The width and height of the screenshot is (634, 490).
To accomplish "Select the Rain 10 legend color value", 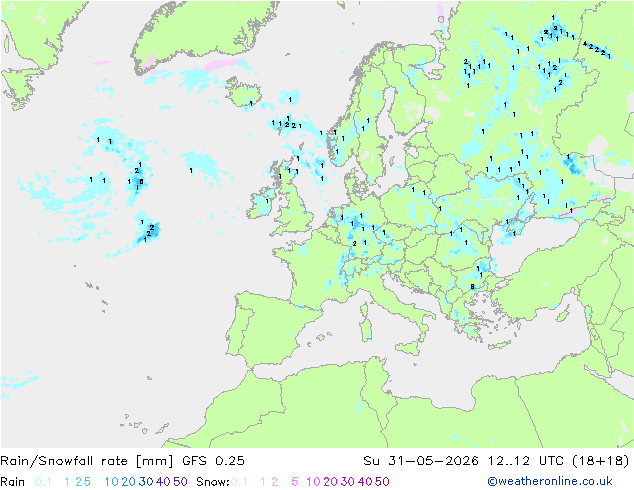I will pyautogui.click(x=111, y=482).
